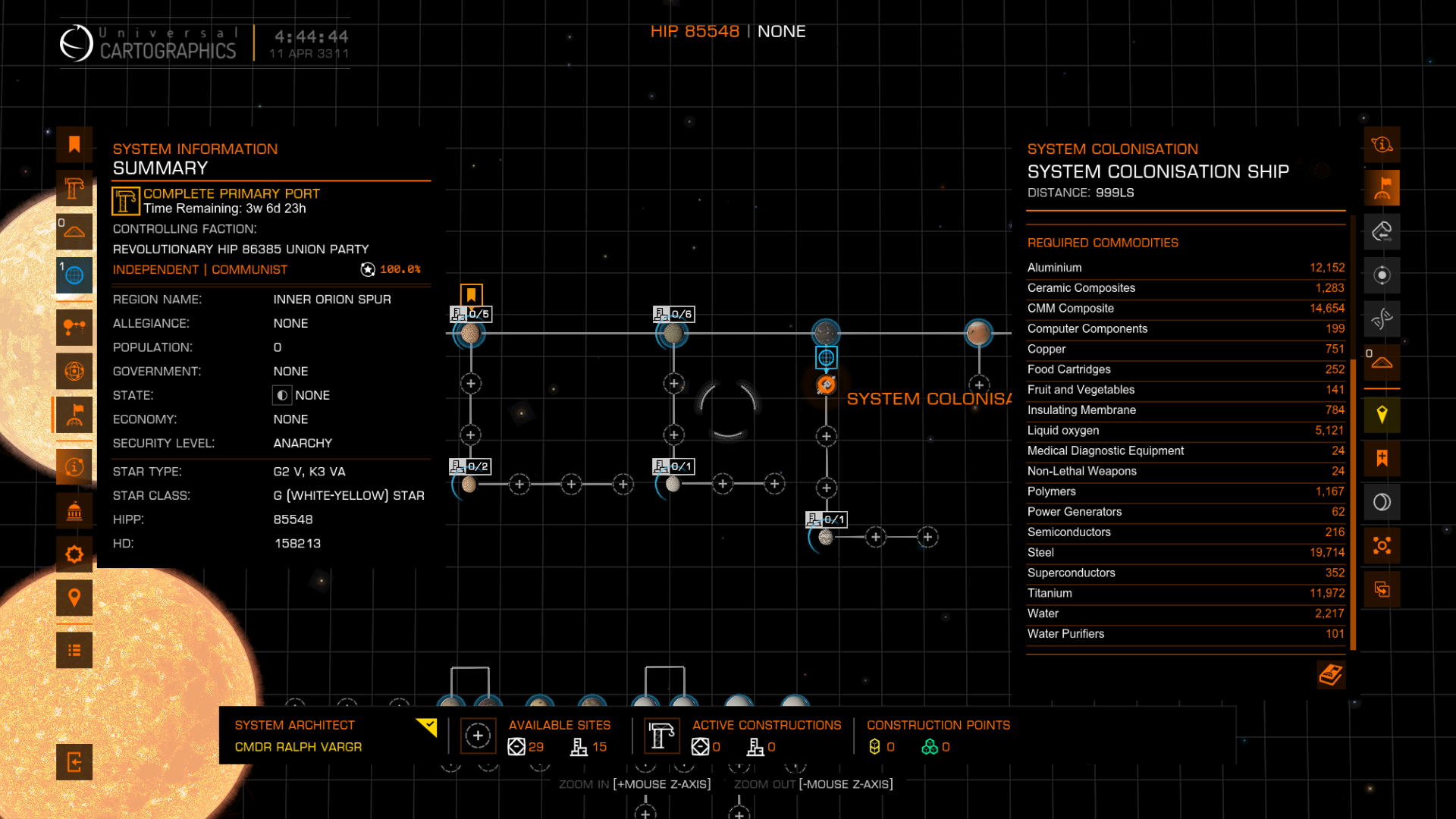Click the slot count label 0/1 under the 0/6 planet

[x=674, y=466]
